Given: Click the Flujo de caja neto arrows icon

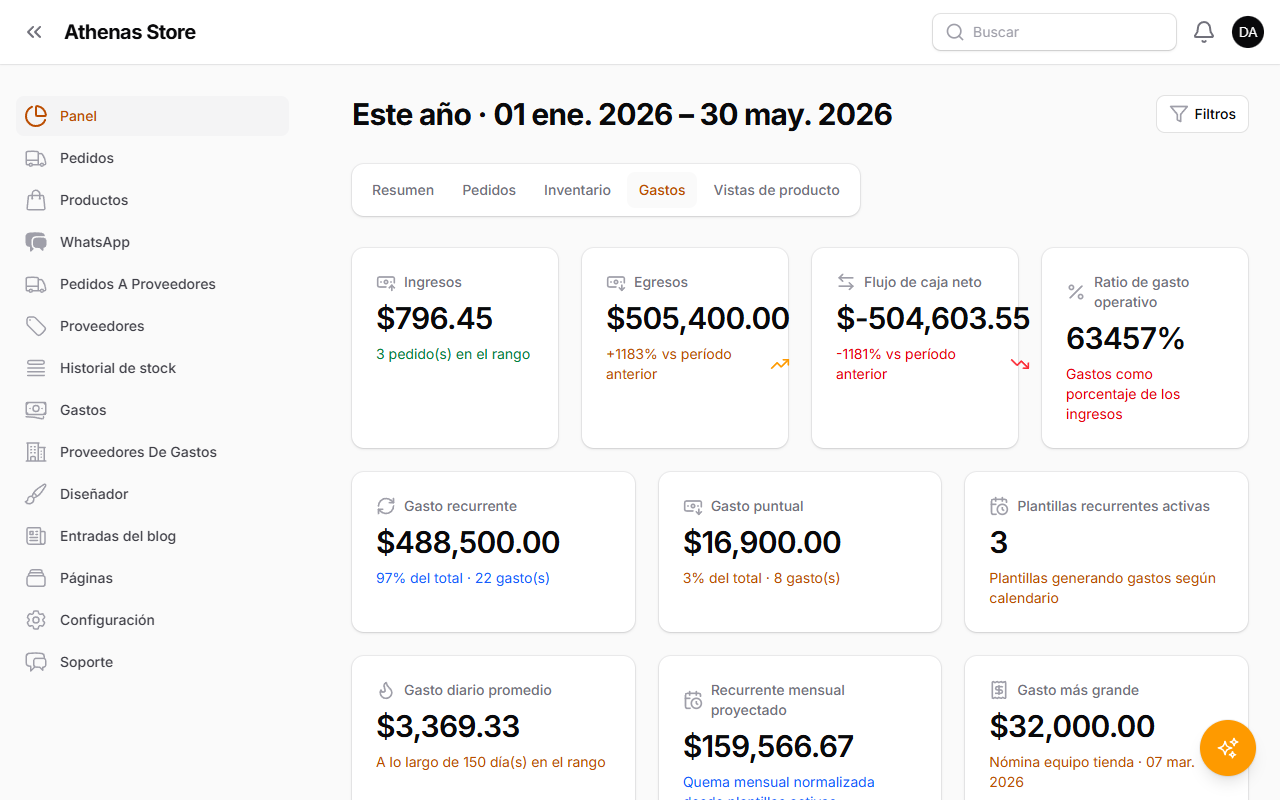Looking at the screenshot, I should click(846, 282).
